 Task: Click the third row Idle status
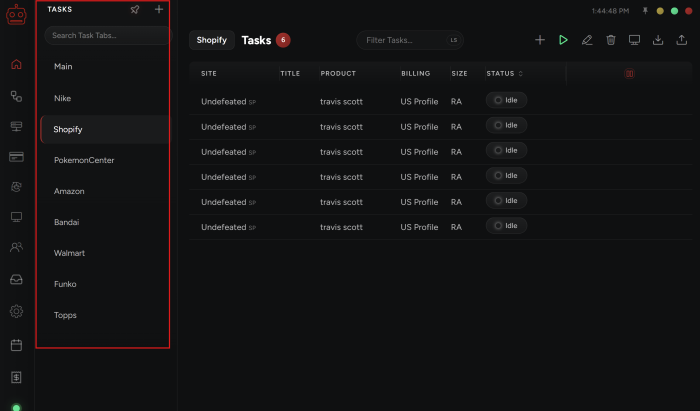(506, 150)
